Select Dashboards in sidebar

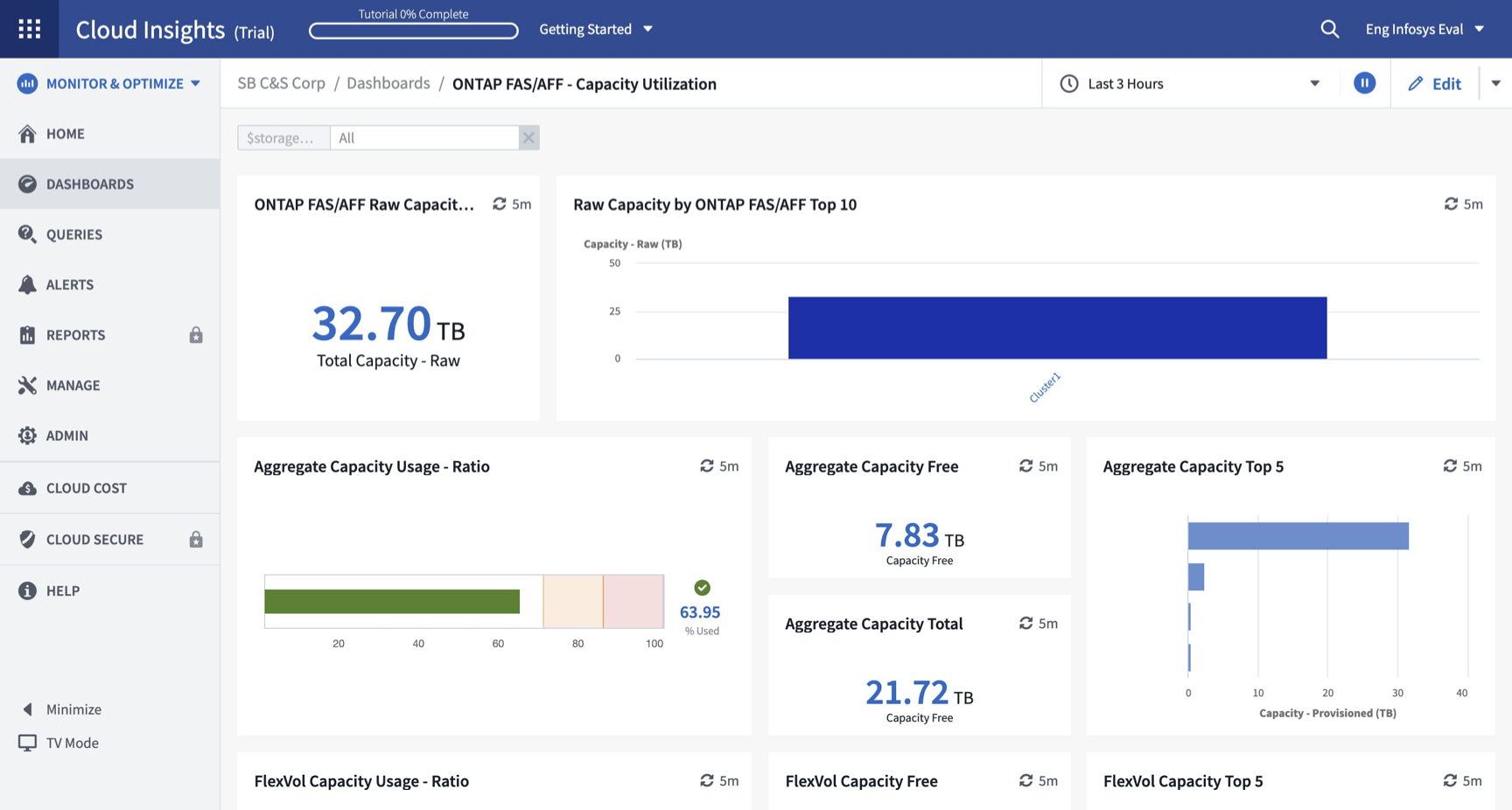tap(109, 184)
